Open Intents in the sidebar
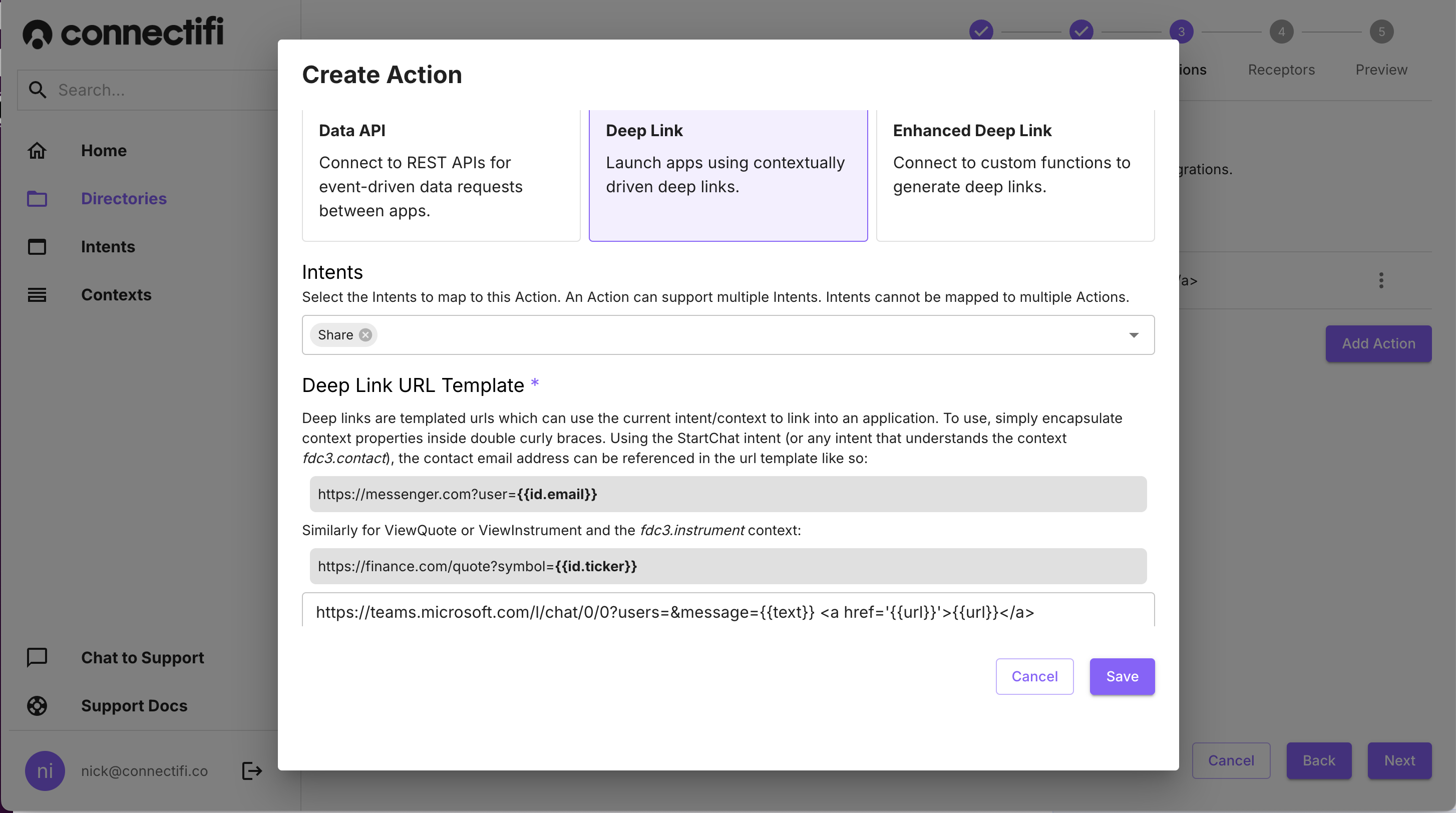This screenshot has width=1456, height=813. [108, 247]
